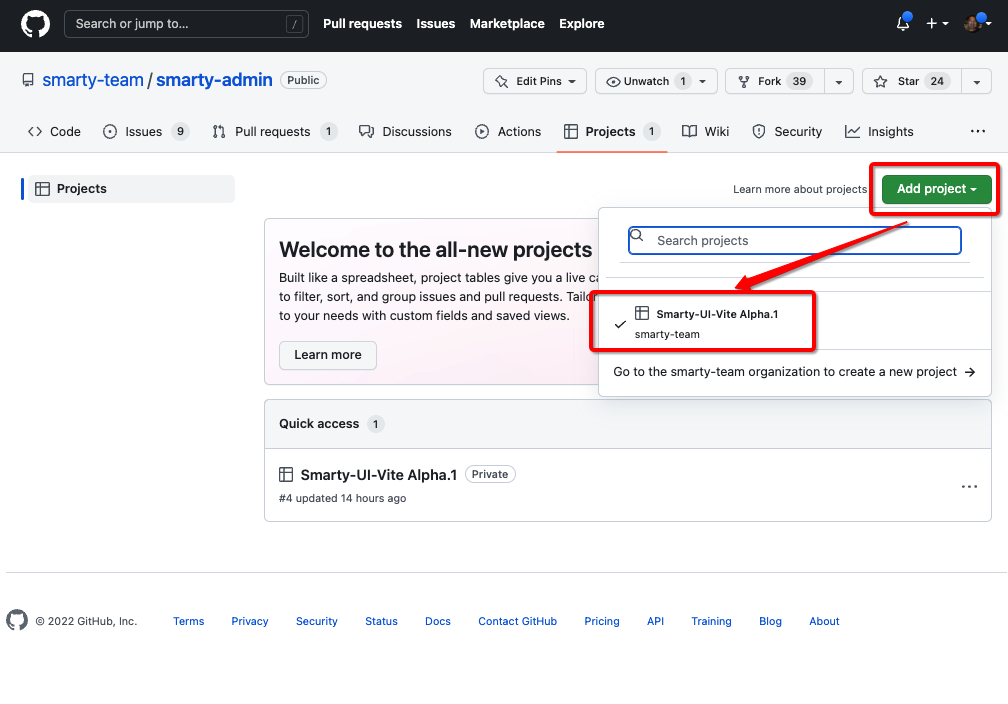Click the Fork button
The image size is (1008, 704).
(771, 81)
